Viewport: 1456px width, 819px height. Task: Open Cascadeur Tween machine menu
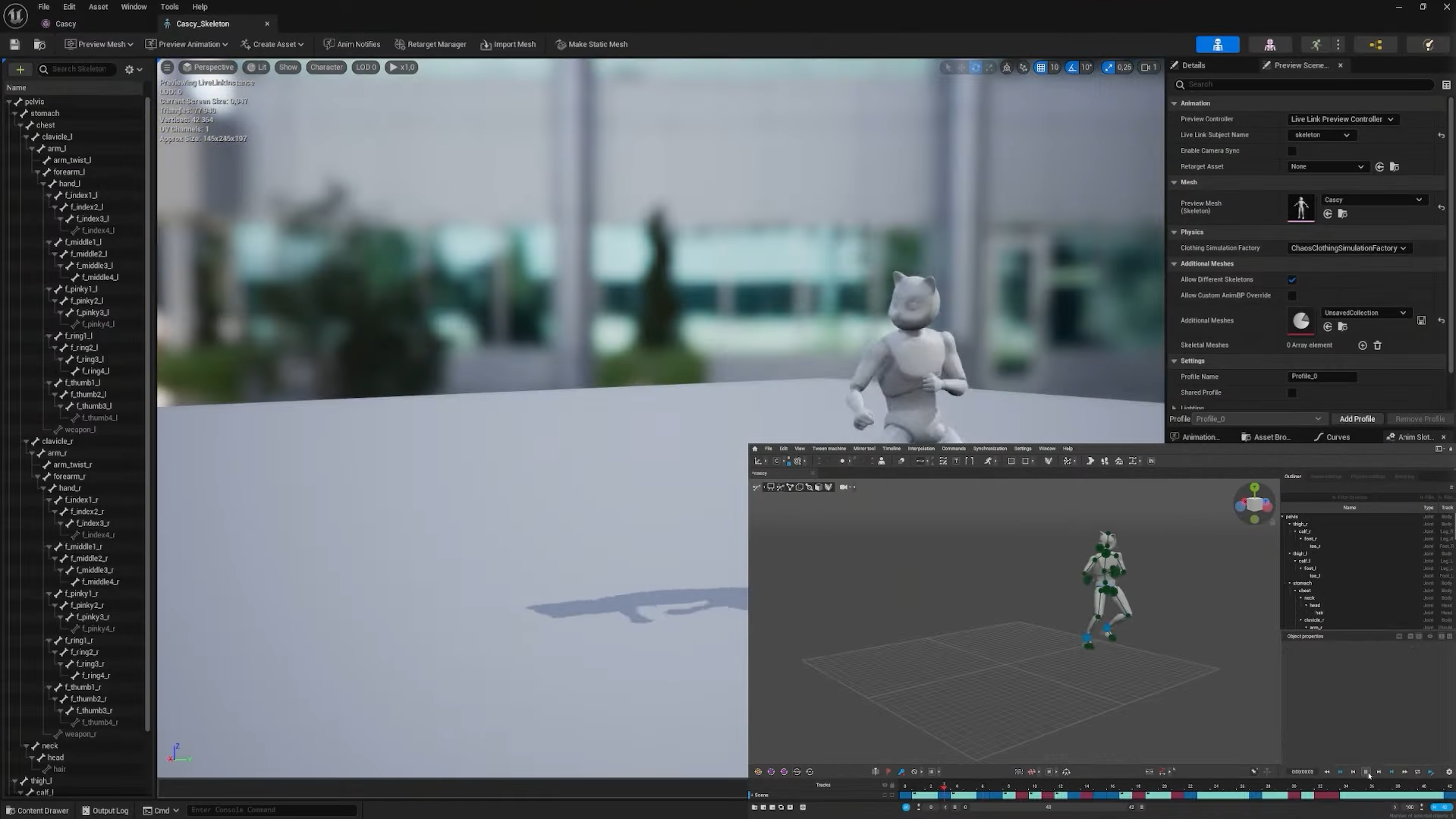tap(829, 449)
